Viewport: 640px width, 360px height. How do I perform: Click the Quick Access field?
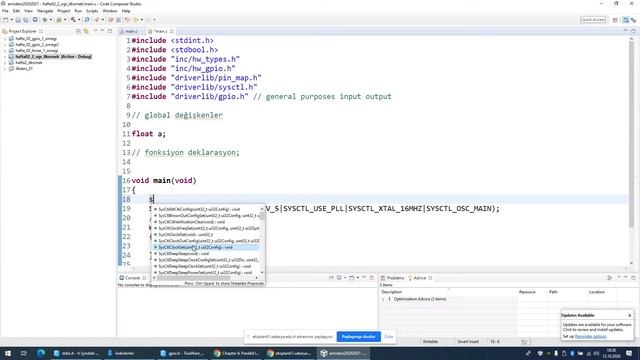click(x=593, y=20)
